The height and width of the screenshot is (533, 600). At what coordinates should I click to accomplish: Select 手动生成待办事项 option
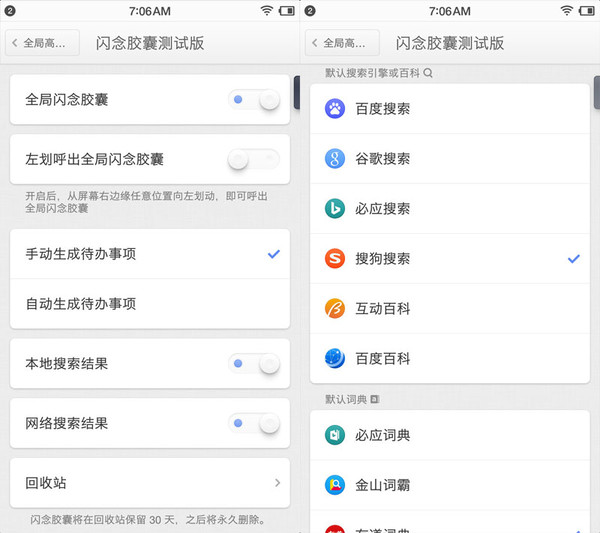[150, 254]
